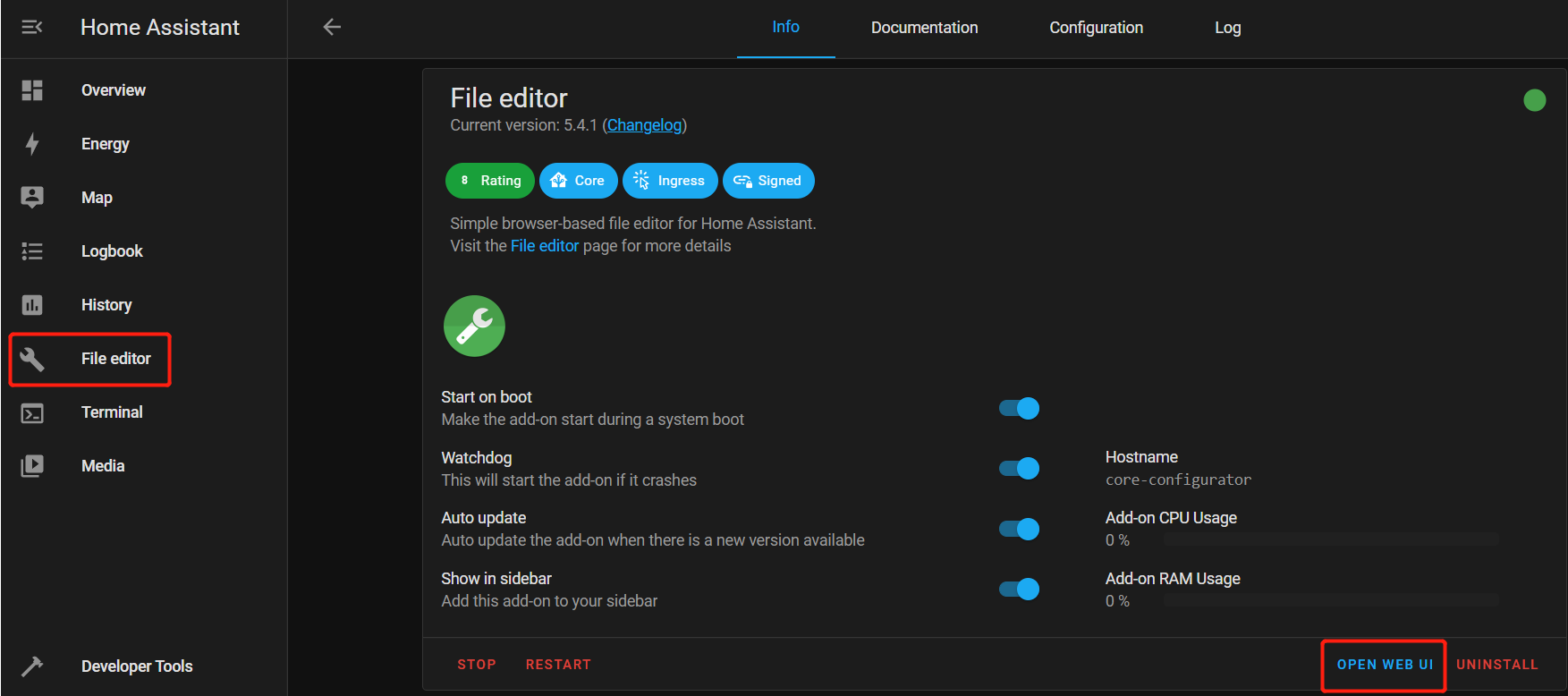Click the Current version 5.4.1 text
This screenshot has height=696, width=1568.
523,125
